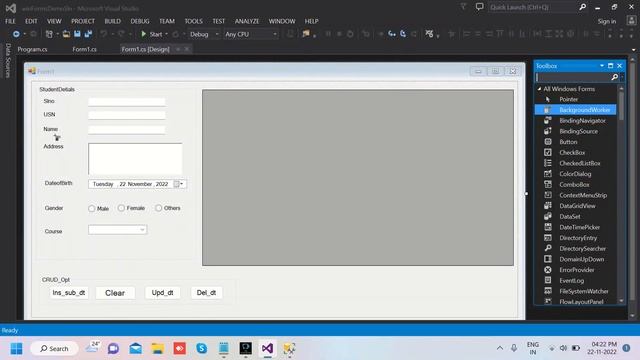
Task: Select FileSystemWatcher in the Toolbox
Action: (576, 291)
